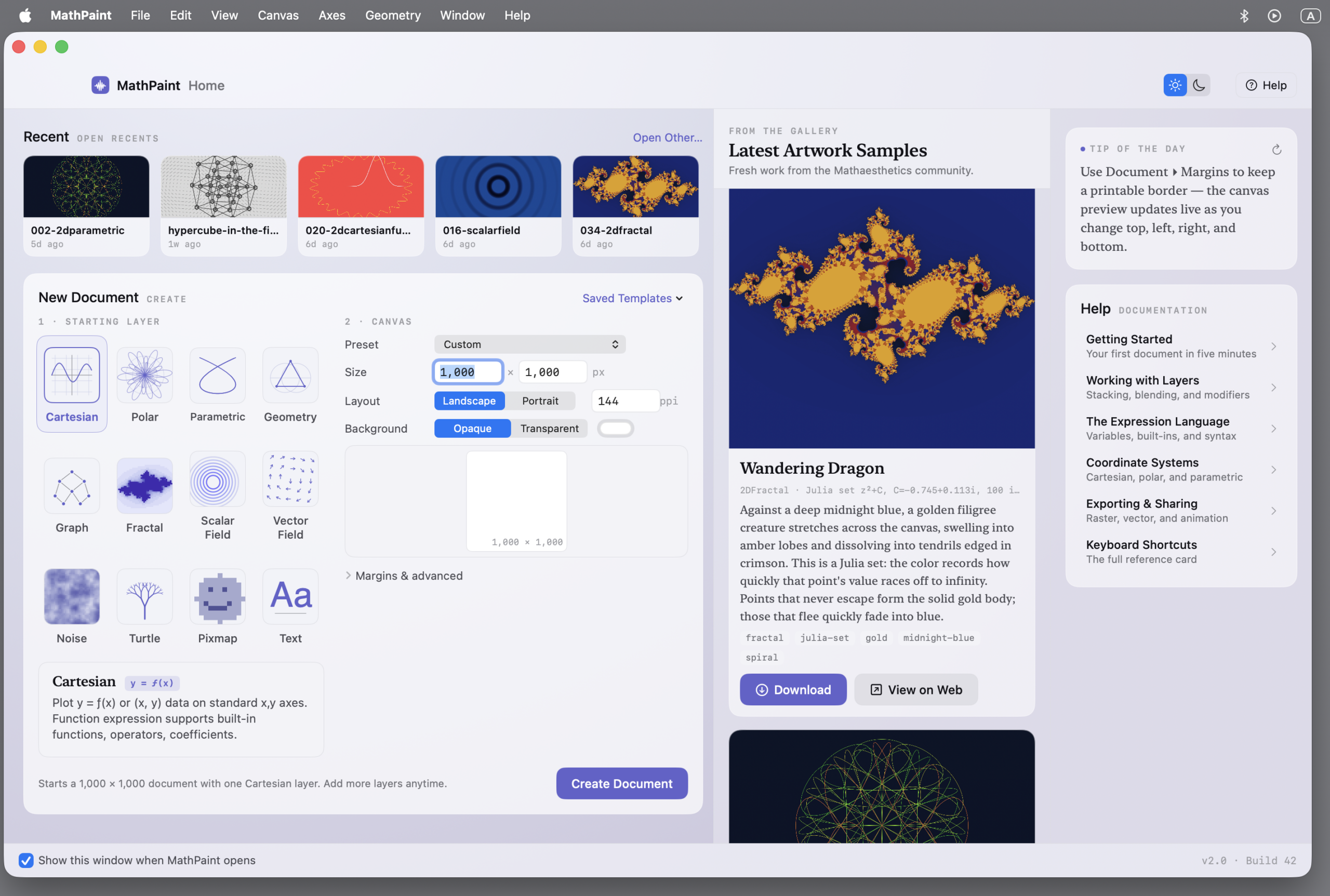
Task: Click the MathPaint logo icon
Action: pyautogui.click(x=100, y=85)
